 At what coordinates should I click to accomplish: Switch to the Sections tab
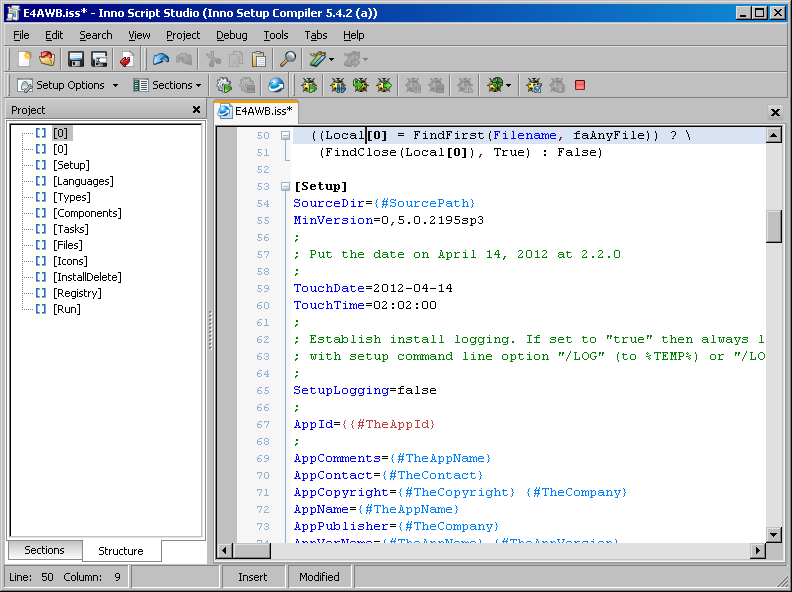(x=45, y=551)
